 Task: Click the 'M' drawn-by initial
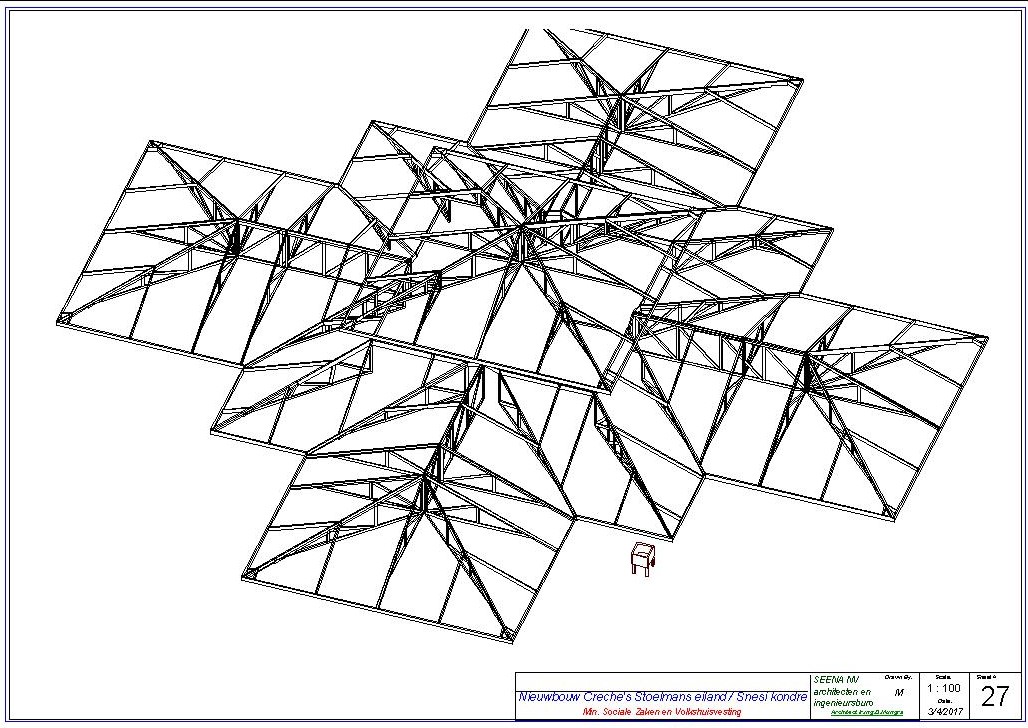pyautogui.click(x=898, y=692)
